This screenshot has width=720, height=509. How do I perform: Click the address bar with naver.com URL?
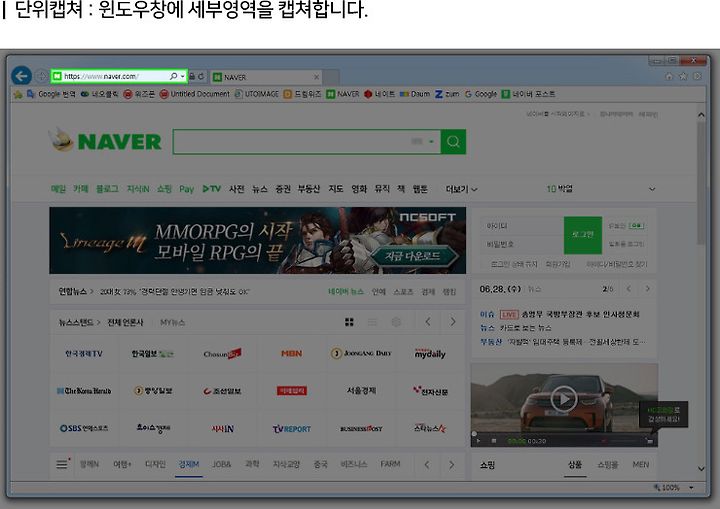[119, 76]
